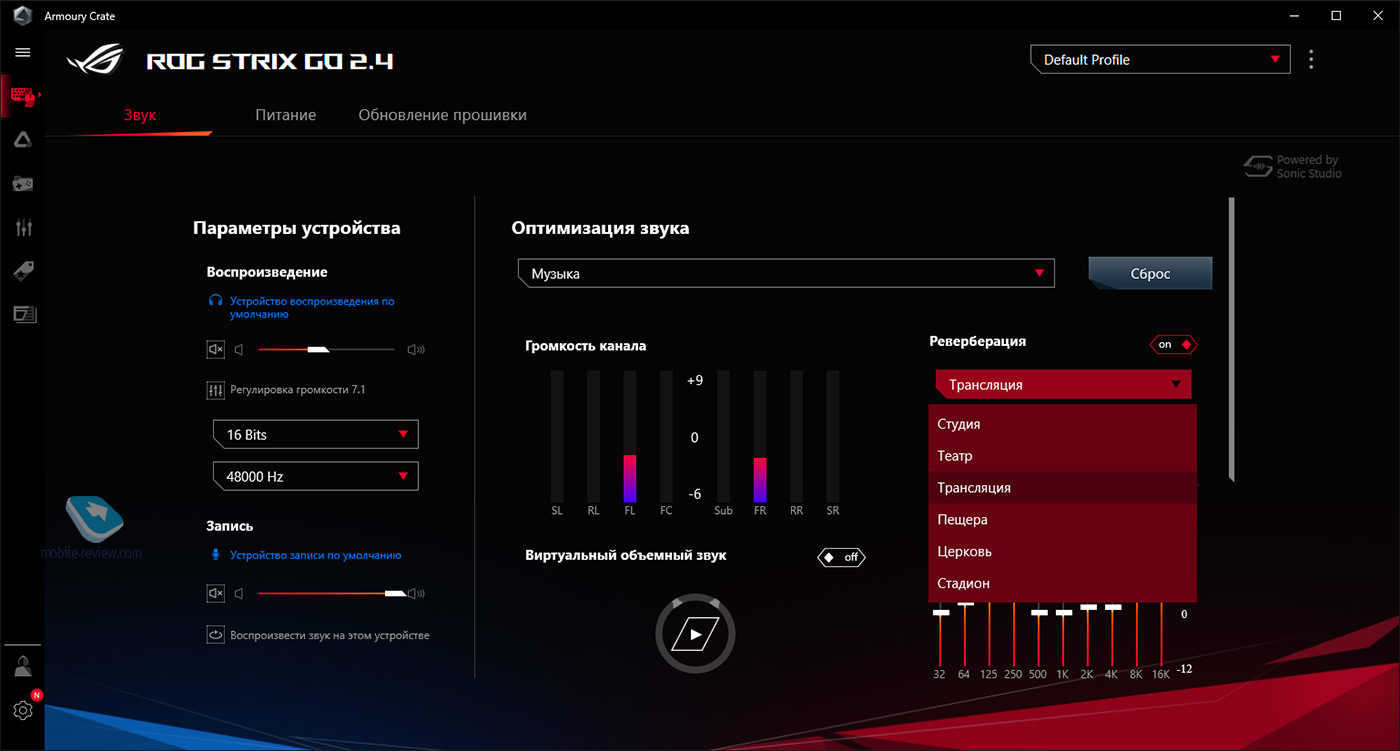Click the FL channel volume bar
Screen dimensions: 1400x751
pos(630,436)
